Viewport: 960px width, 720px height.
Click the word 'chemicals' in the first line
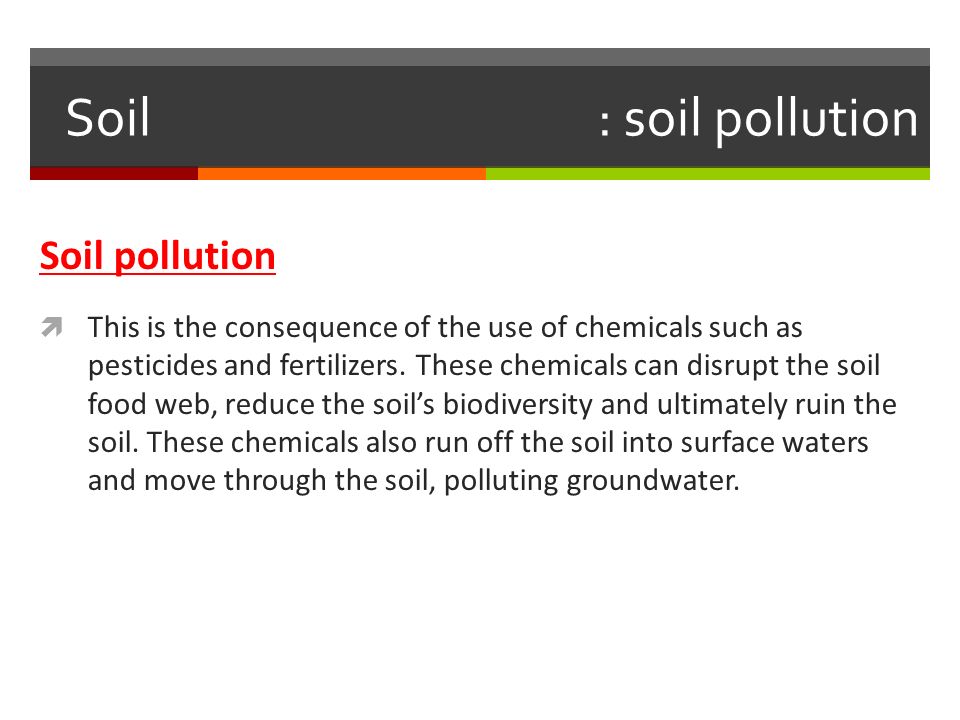tap(638, 328)
